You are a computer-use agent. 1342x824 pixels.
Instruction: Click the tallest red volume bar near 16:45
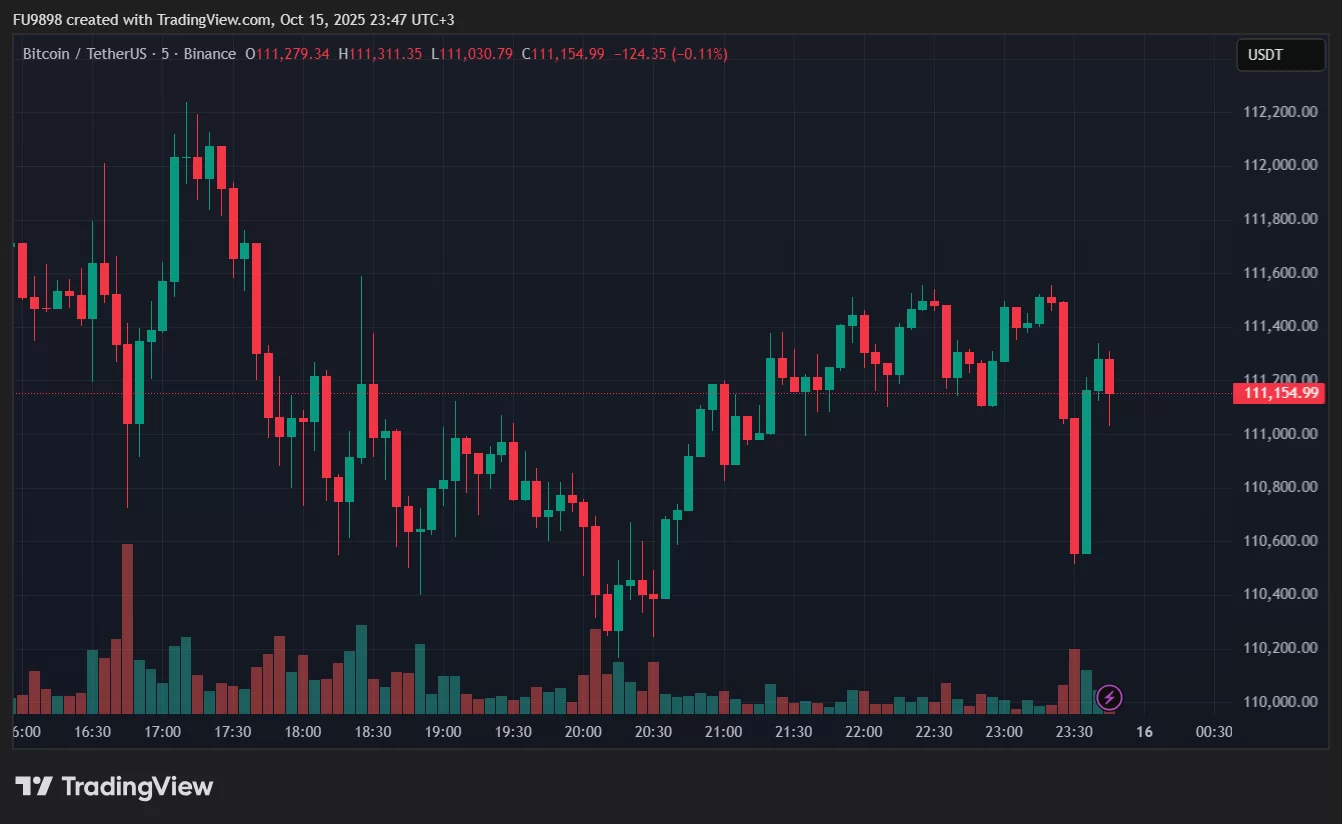127,628
